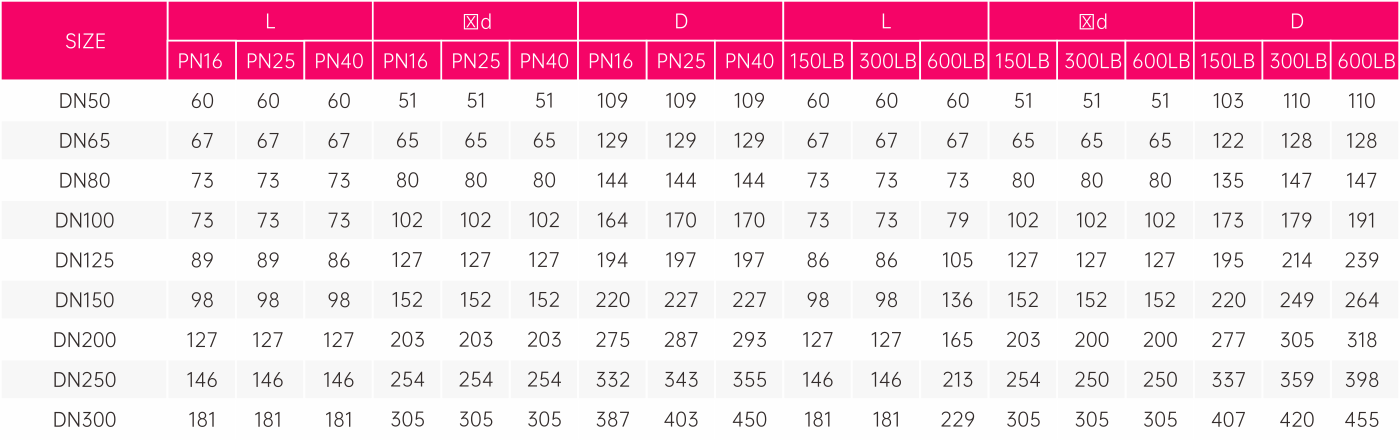Click the last 600LB column header
The width and height of the screenshot is (1400, 440).
1364,61
